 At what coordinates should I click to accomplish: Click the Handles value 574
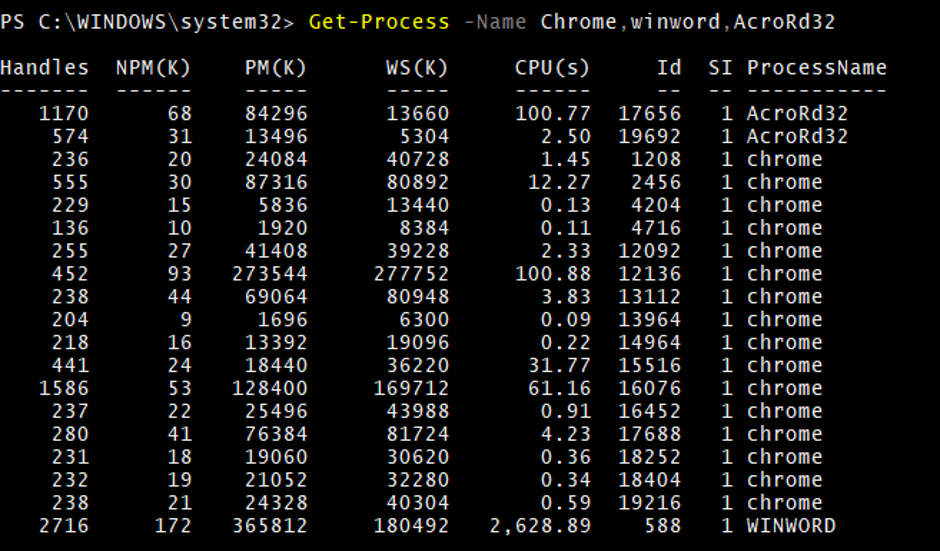point(70,137)
